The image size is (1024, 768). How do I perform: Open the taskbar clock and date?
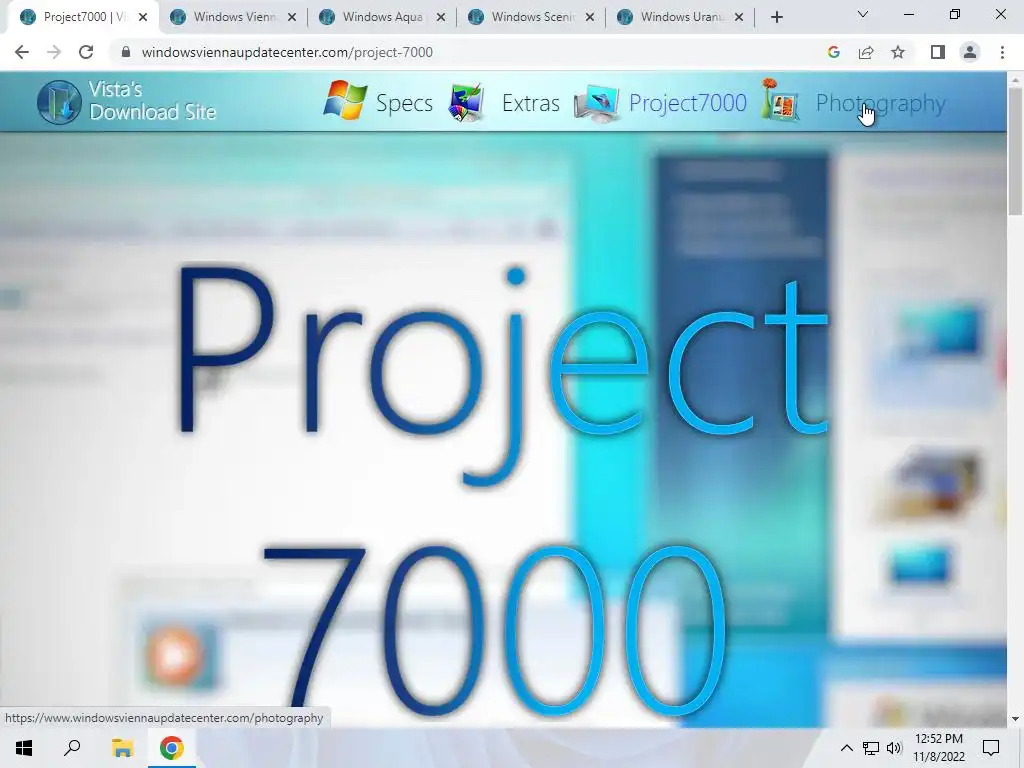[x=938, y=748]
